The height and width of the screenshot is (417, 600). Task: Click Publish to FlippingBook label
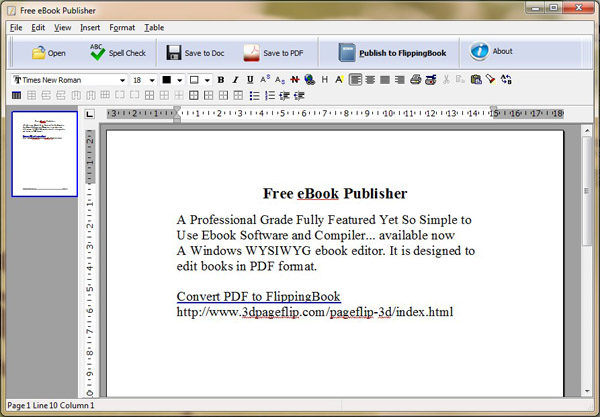[403, 53]
